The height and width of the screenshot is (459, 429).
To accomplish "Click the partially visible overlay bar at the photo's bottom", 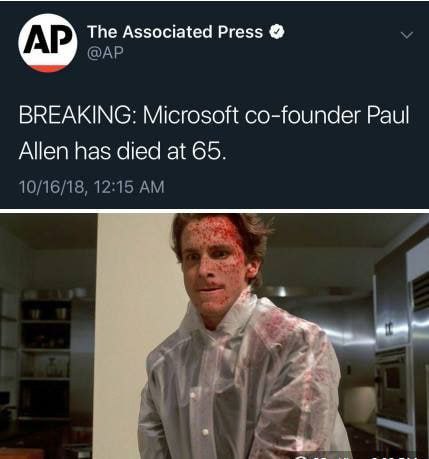I will pyautogui.click(x=357, y=456).
